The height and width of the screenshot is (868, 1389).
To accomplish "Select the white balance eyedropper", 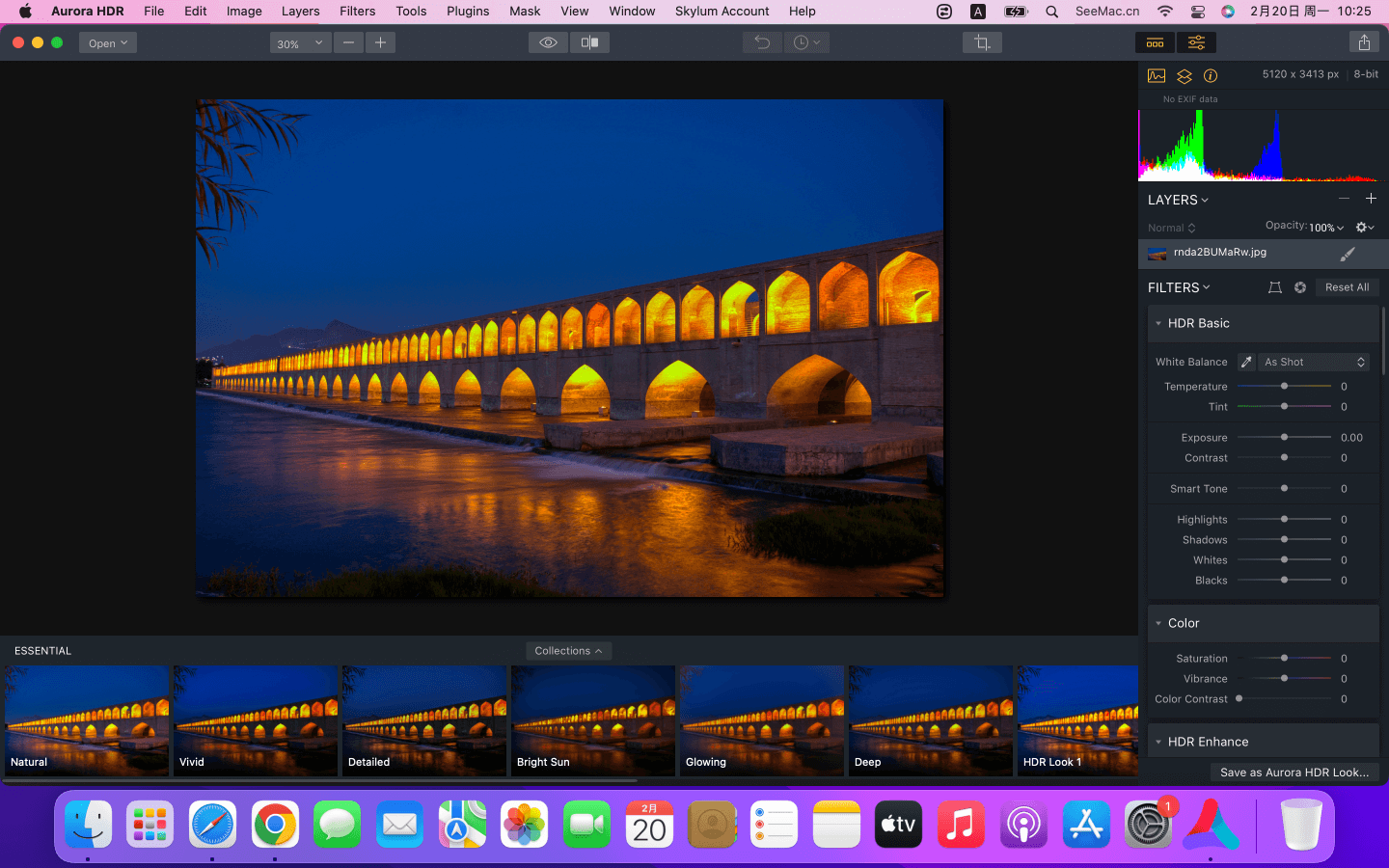I will 1246,362.
